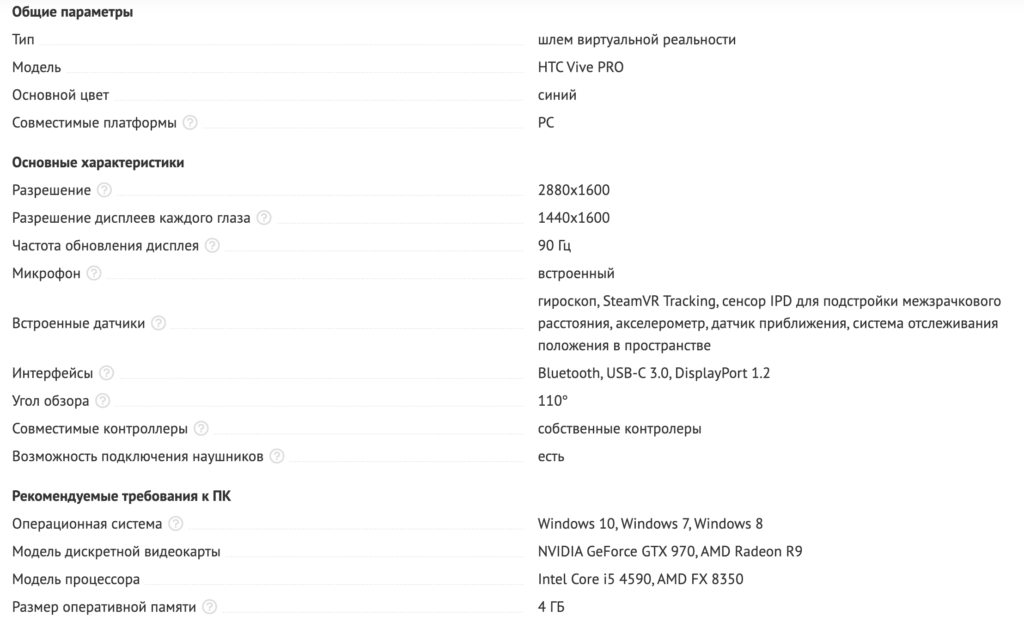Show help for Размер оперативной памяти
1024x634 pixels.
[x=210, y=607]
